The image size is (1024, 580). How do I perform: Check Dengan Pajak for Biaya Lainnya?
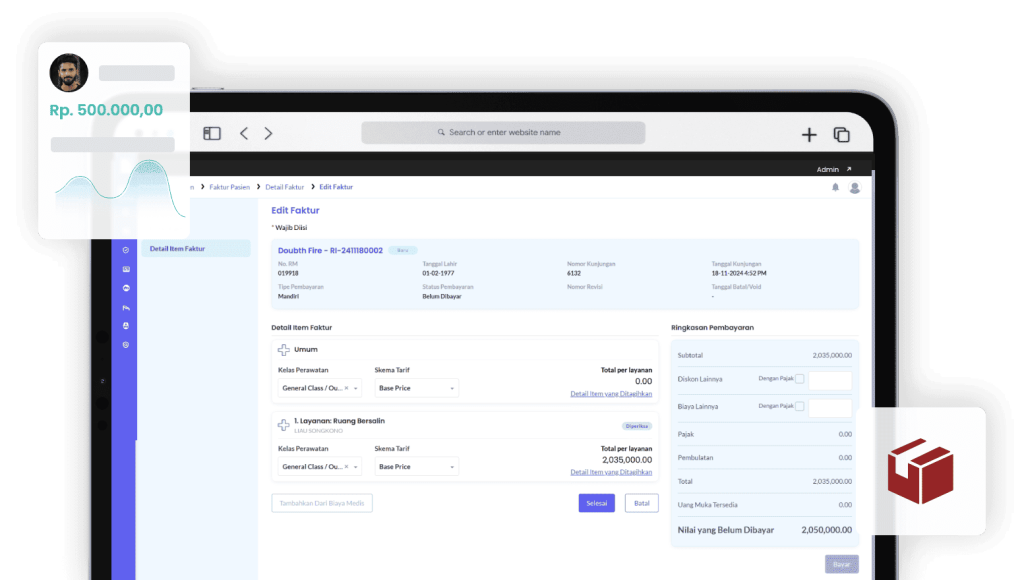tap(800, 406)
